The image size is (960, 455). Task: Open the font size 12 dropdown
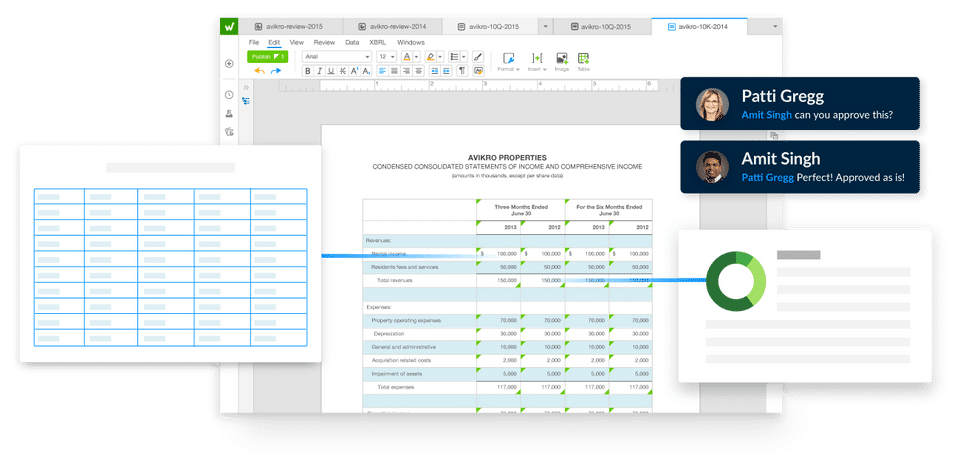pyautogui.click(x=386, y=56)
